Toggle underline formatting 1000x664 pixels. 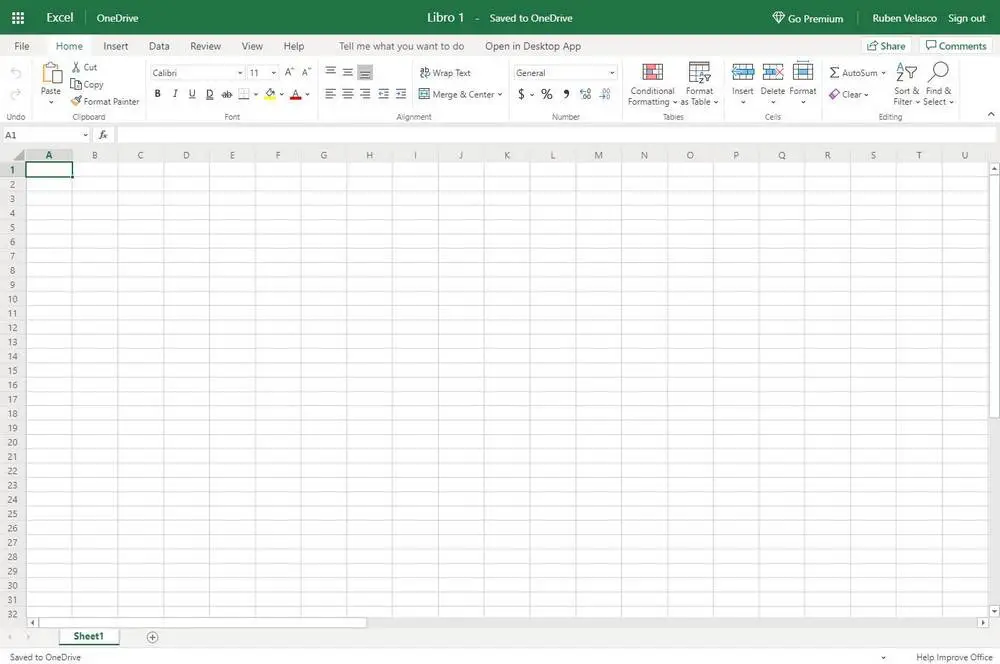pyautogui.click(x=192, y=94)
